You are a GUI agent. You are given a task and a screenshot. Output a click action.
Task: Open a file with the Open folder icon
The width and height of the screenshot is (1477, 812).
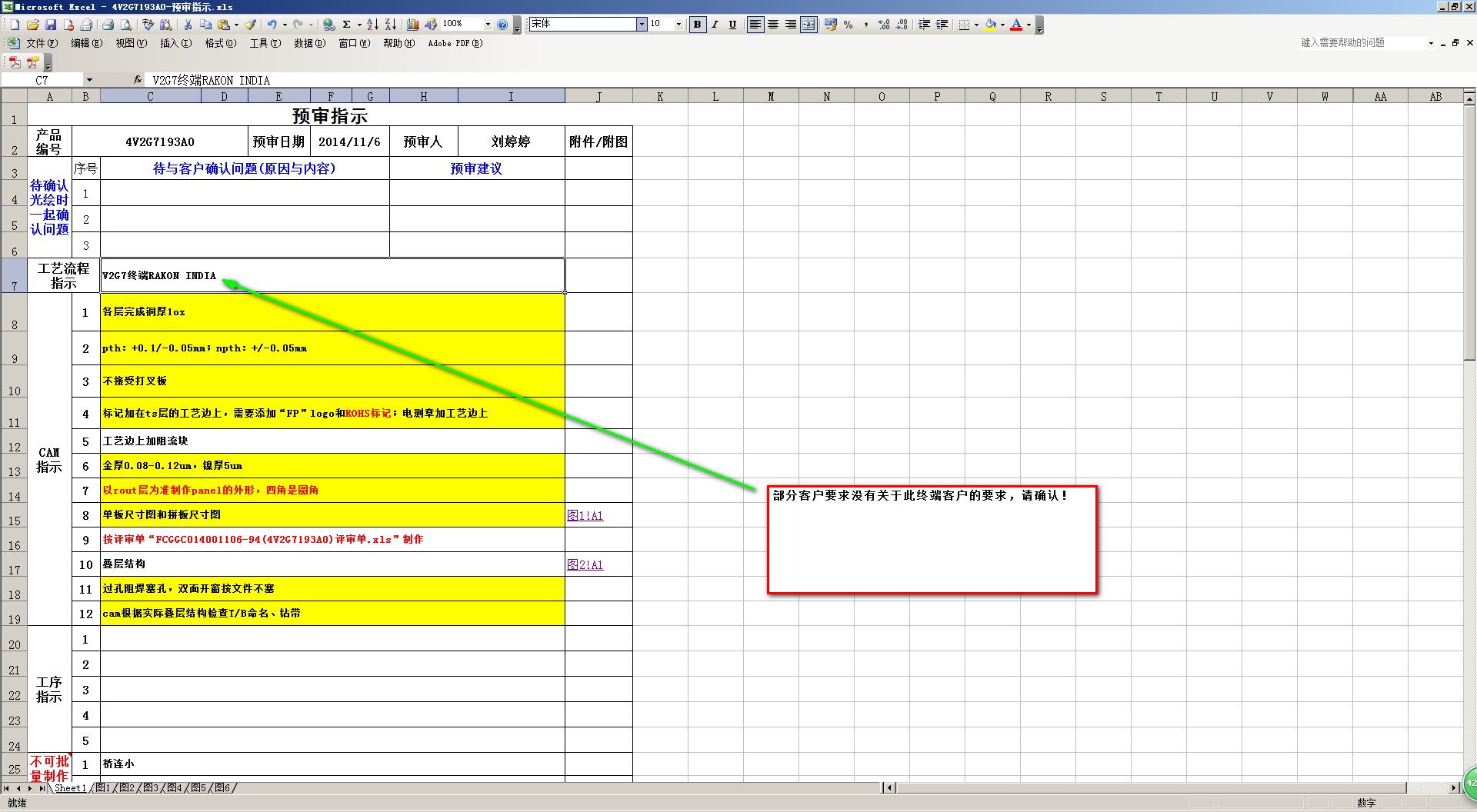click(33, 25)
